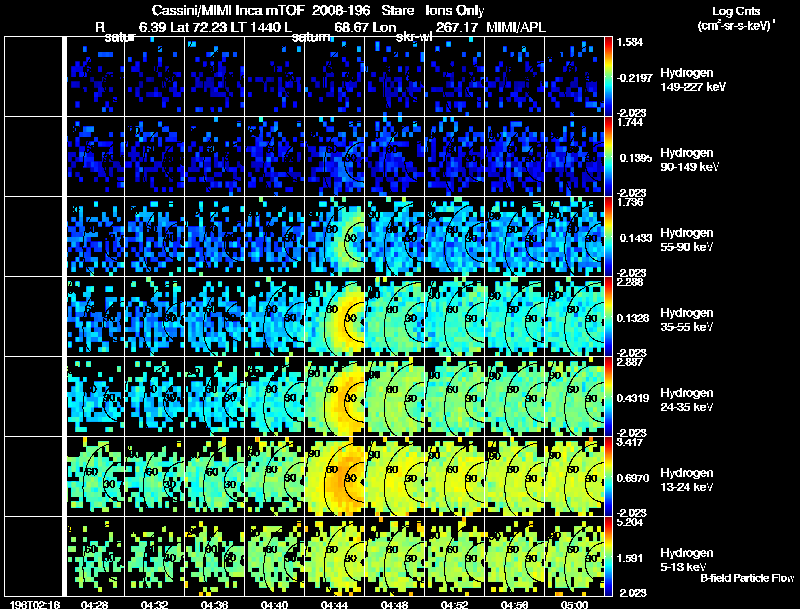Viewport: 800px width, 609px height.
Task: Click the 'LT 1440' value in header
Action: [255, 27]
